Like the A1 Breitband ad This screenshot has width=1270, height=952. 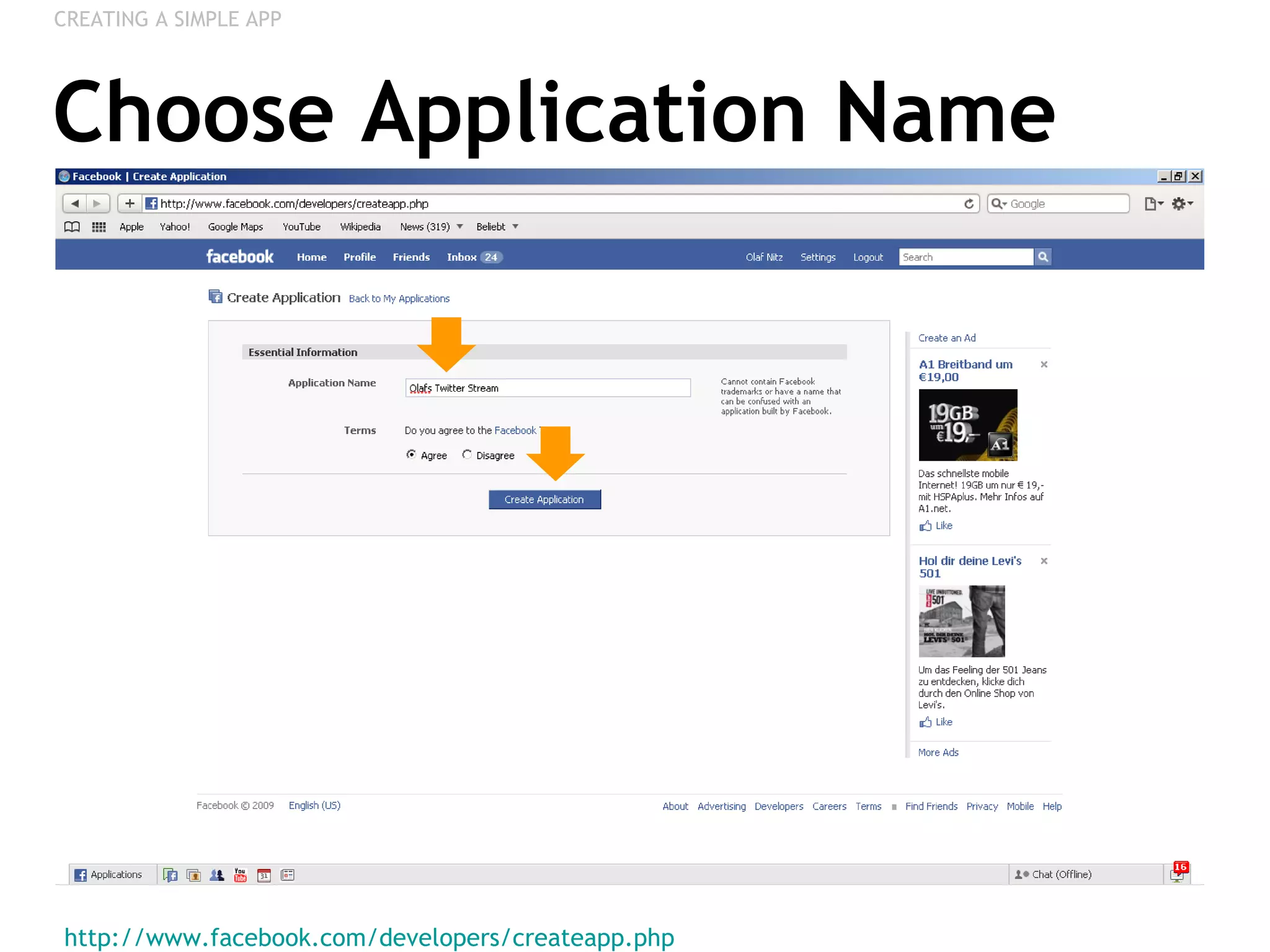coord(936,526)
